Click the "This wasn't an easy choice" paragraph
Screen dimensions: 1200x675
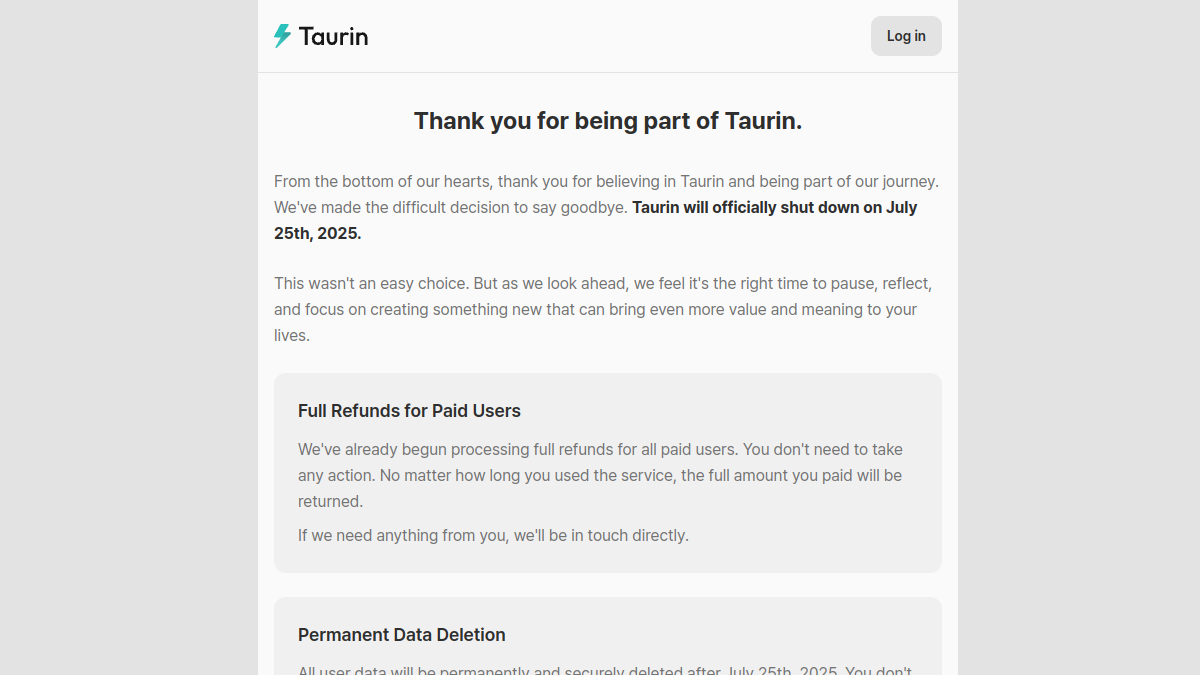coord(603,309)
